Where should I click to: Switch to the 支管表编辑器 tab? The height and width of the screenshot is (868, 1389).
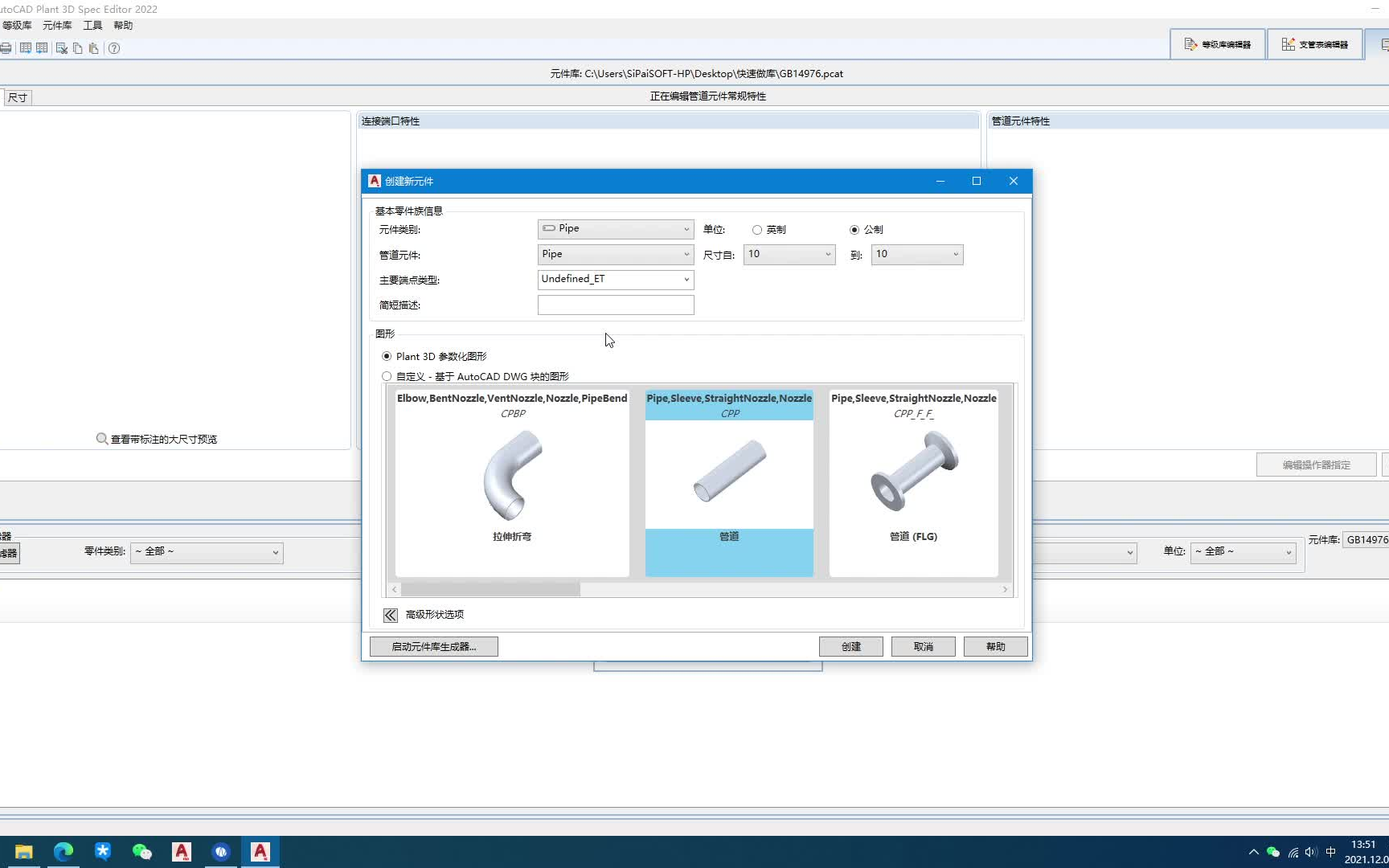tap(1315, 44)
